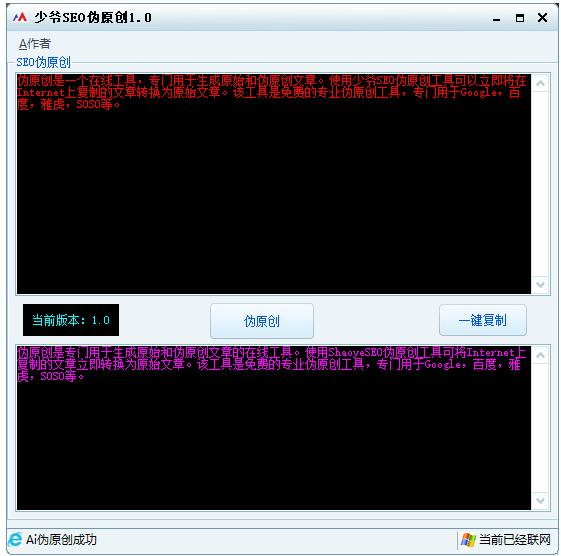This screenshot has width=561, height=556.
Task: Click the upper text area's scrollbar track
Action: 541,184
